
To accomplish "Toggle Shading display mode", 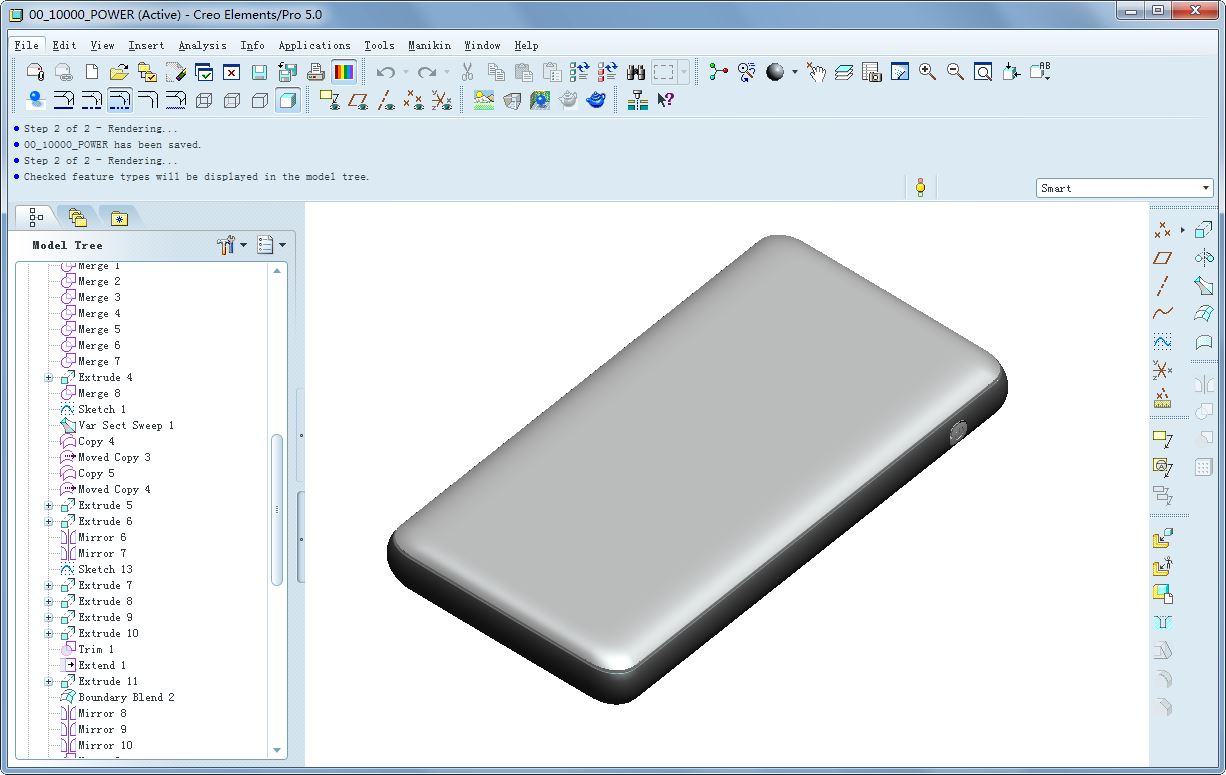I will click(x=288, y=100).
